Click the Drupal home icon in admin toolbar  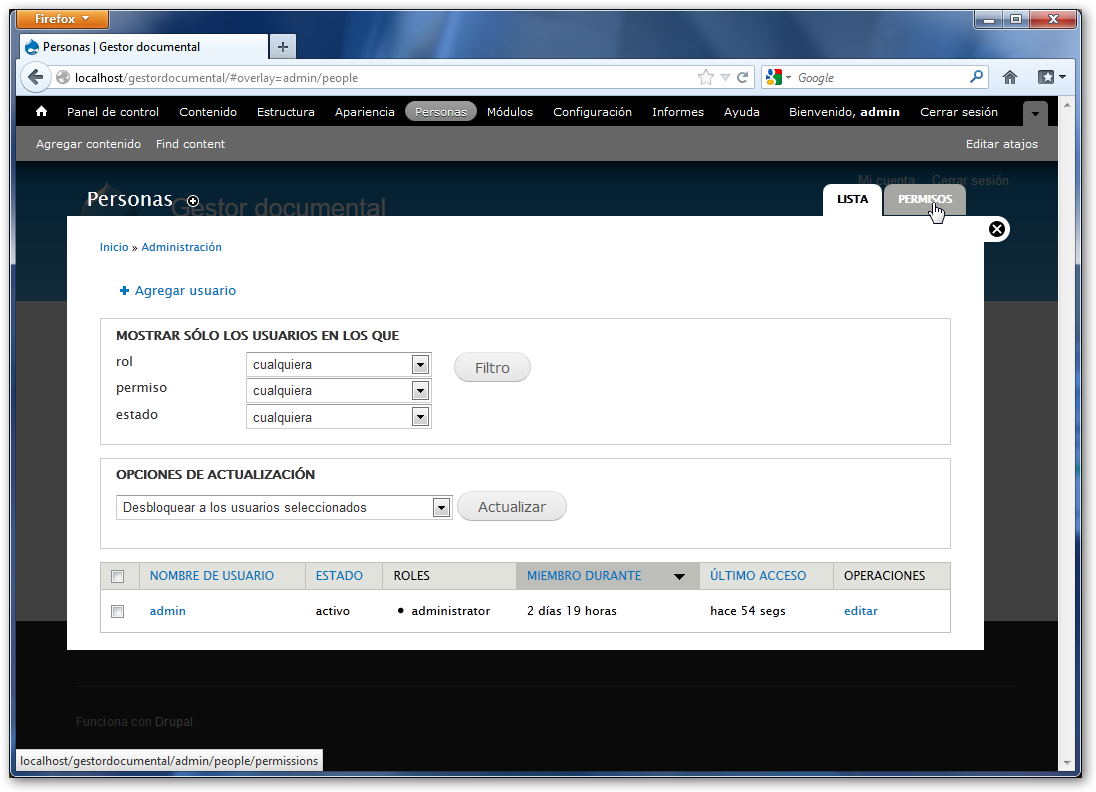click(x=41, y=112)
